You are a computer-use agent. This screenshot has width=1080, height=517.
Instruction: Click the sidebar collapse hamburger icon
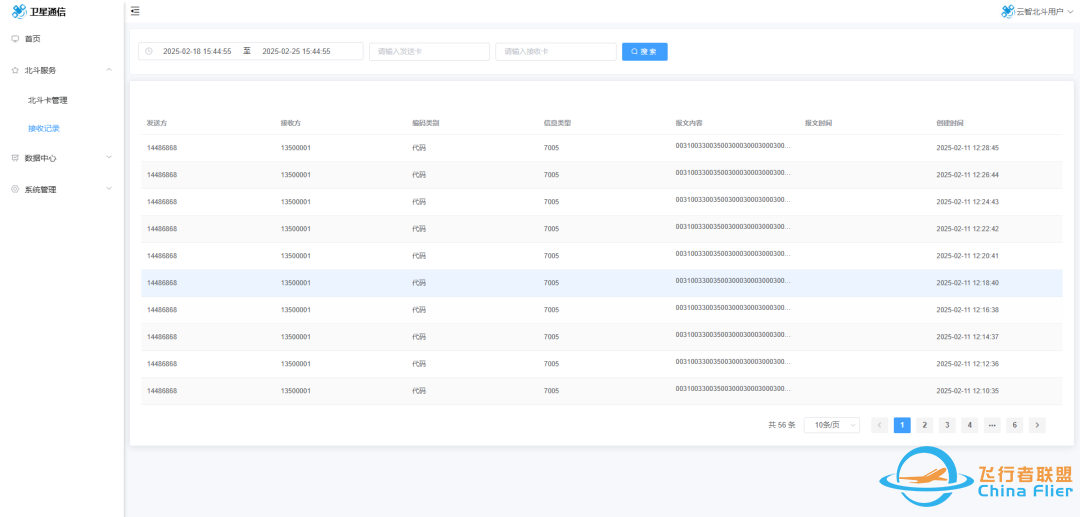point(135,11)
